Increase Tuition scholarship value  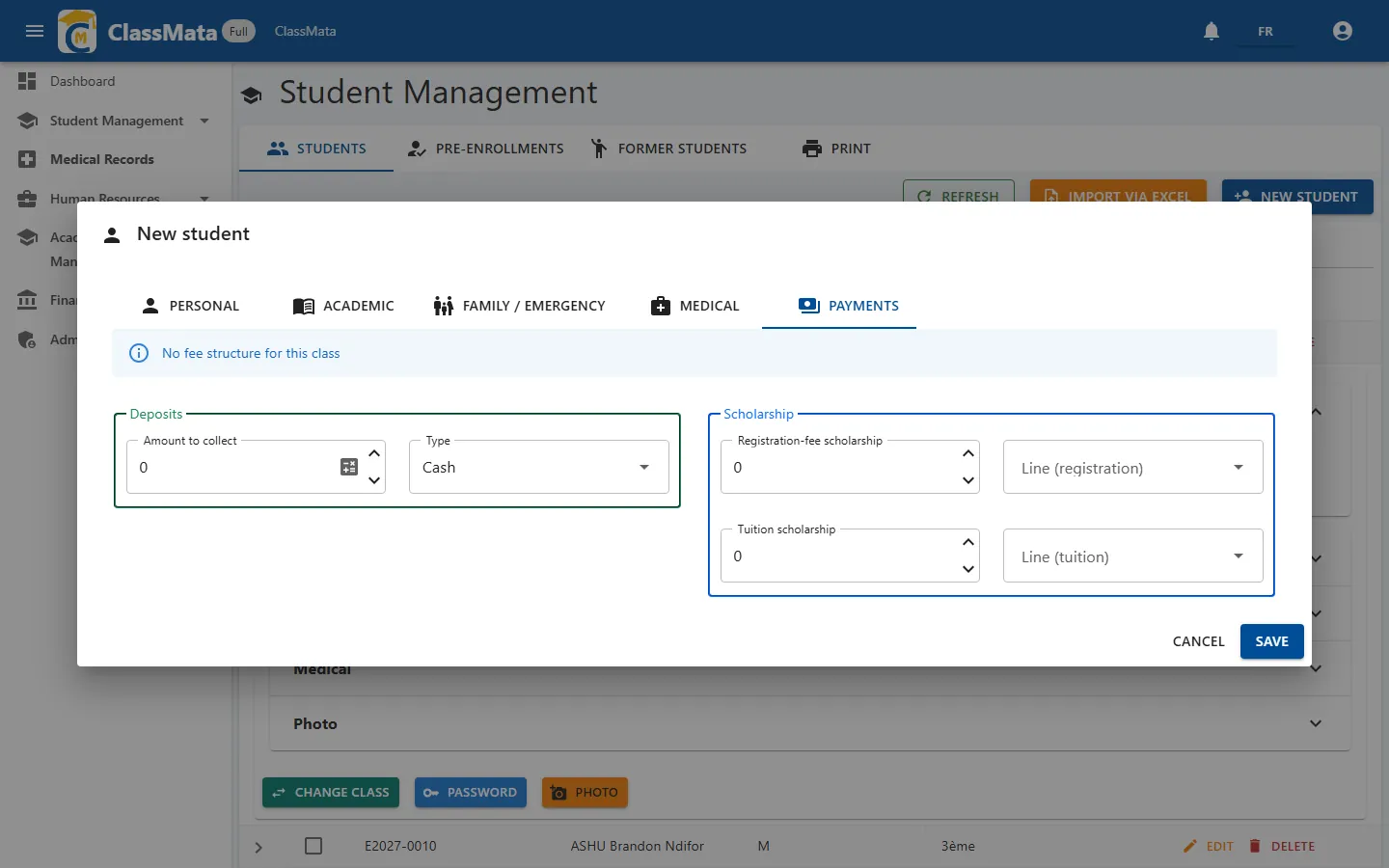[968, 542]
